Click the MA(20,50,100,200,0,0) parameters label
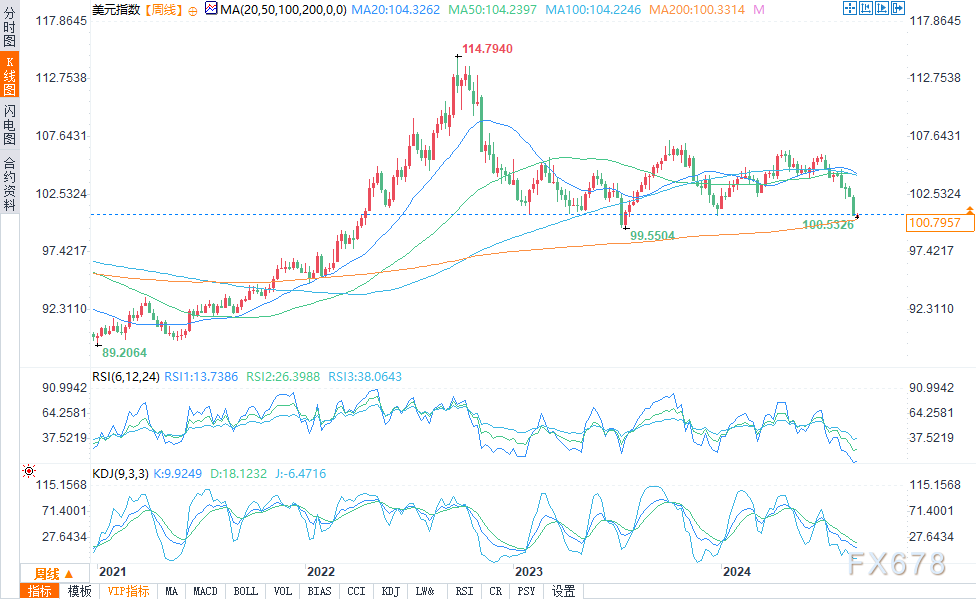The width and height of the screenshot is (976, 599). (x=283, y=10)
